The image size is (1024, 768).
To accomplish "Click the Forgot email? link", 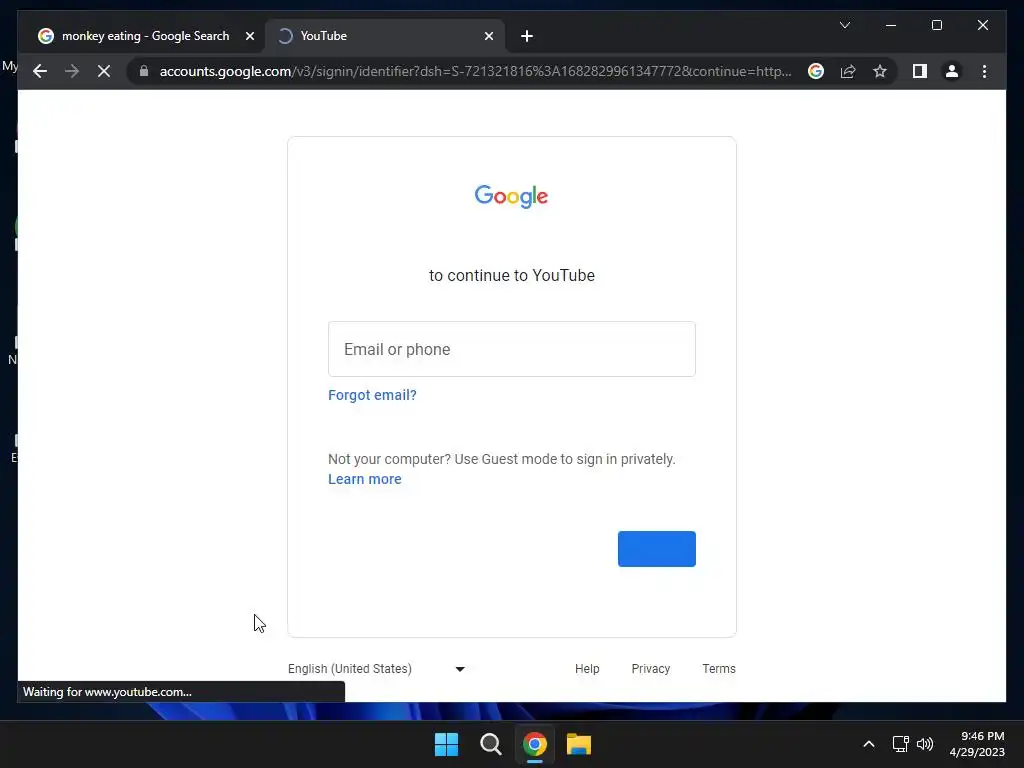I will point(372,395).
